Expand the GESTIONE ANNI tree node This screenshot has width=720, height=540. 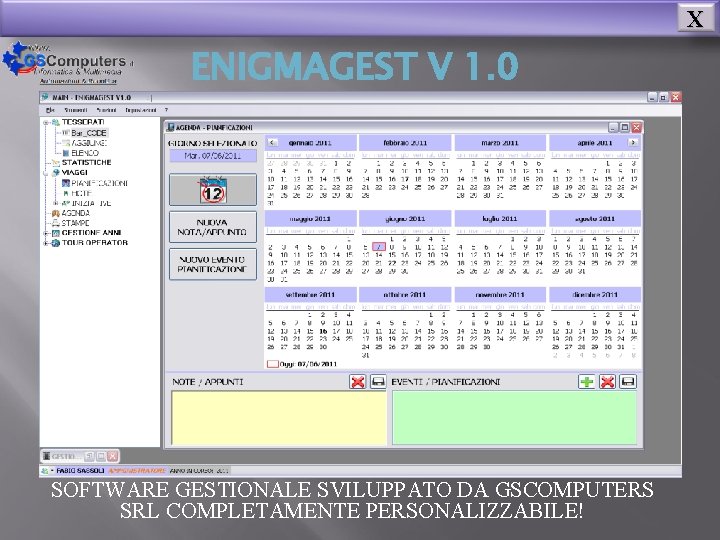(x=46, y=233)
